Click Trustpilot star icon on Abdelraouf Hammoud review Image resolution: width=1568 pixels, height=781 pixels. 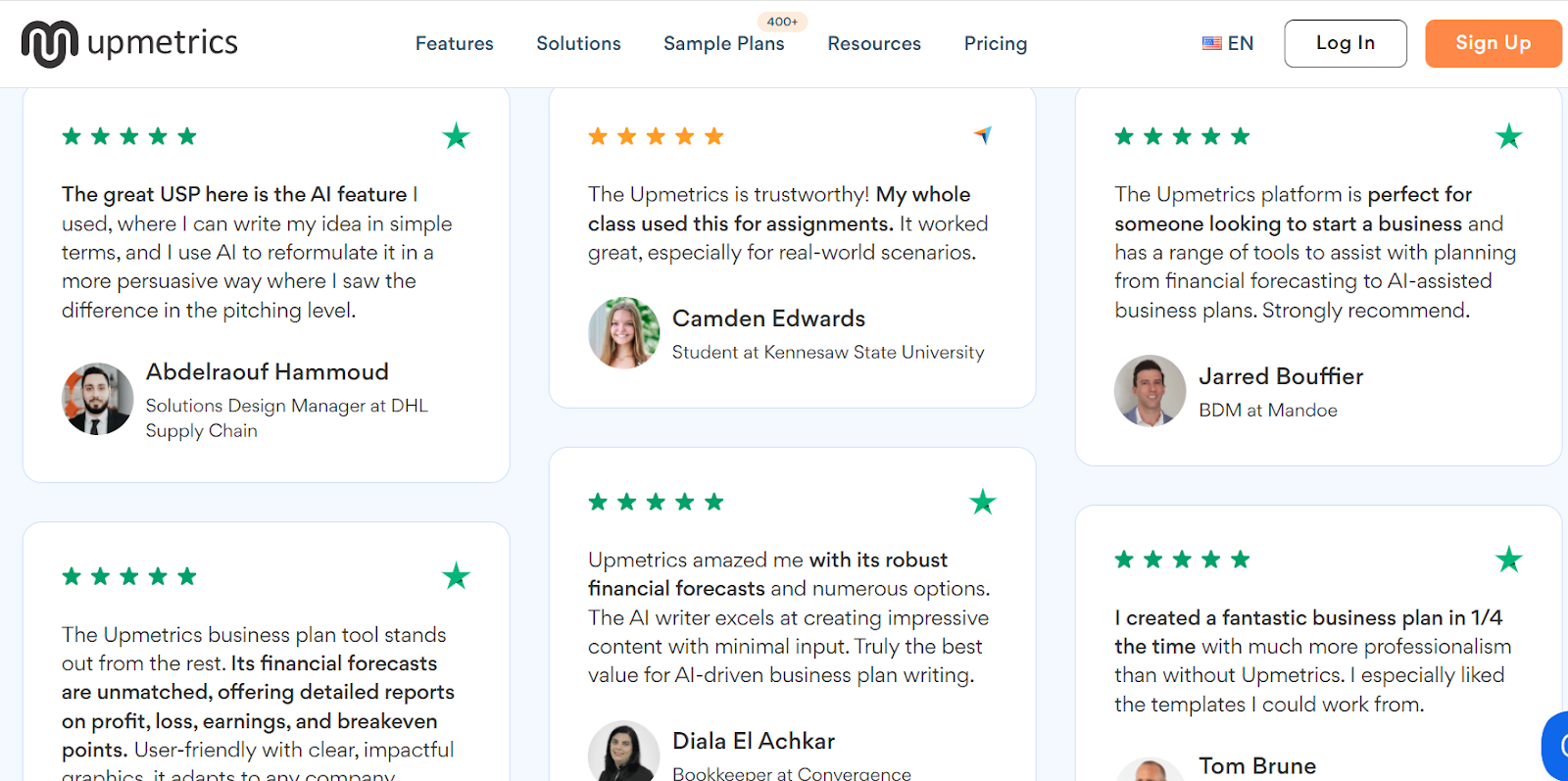click(456, 136)
